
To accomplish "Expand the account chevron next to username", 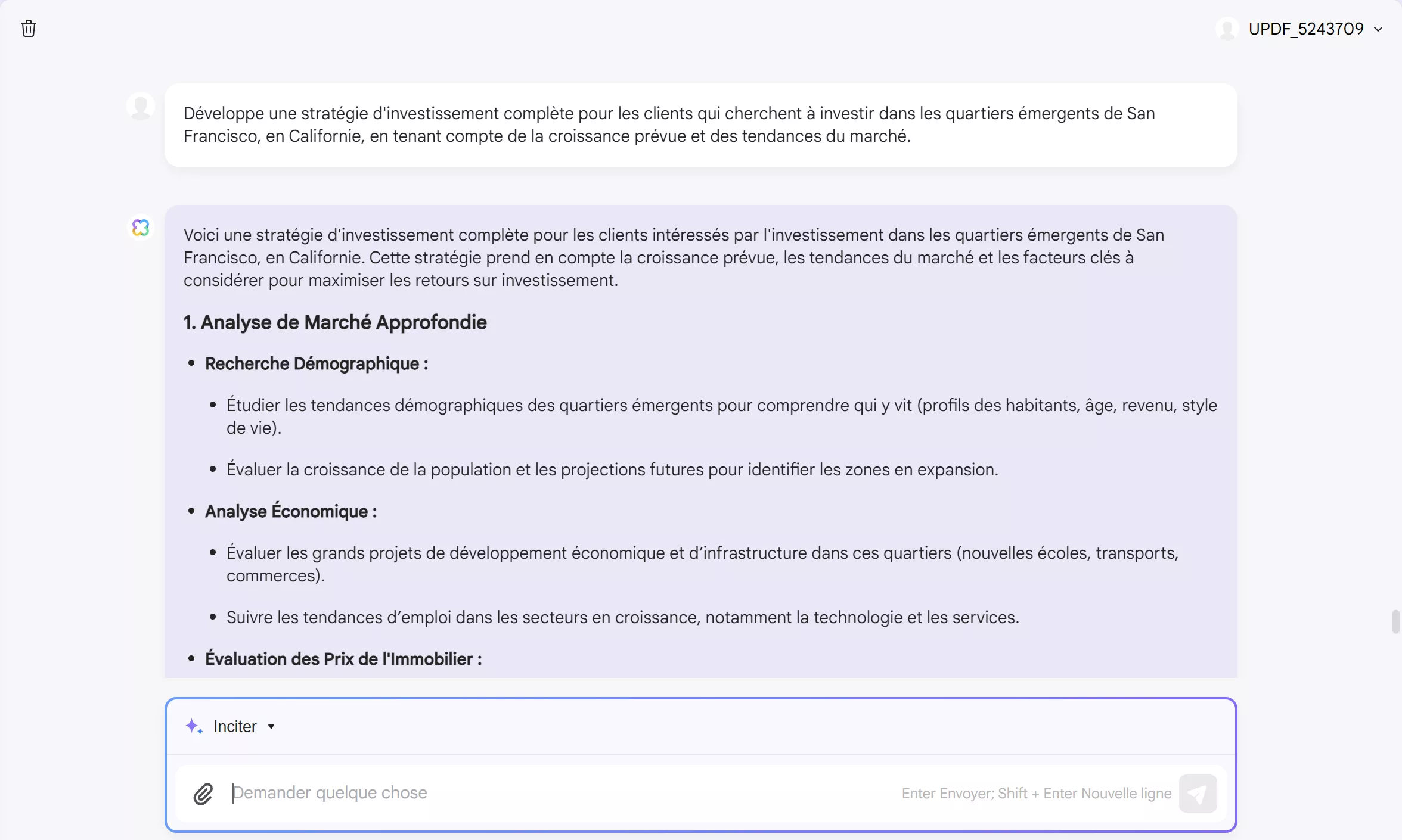I will point(1378,29).
